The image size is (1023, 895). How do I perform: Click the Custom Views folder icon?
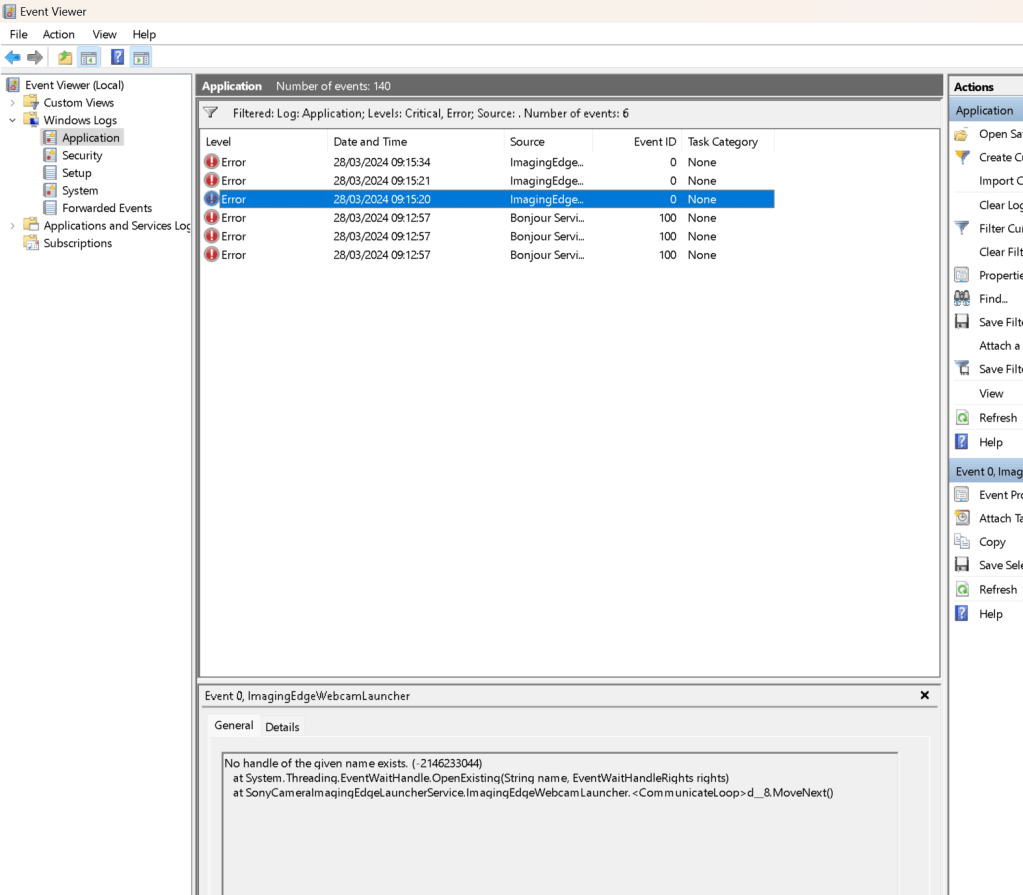point(31,102)
